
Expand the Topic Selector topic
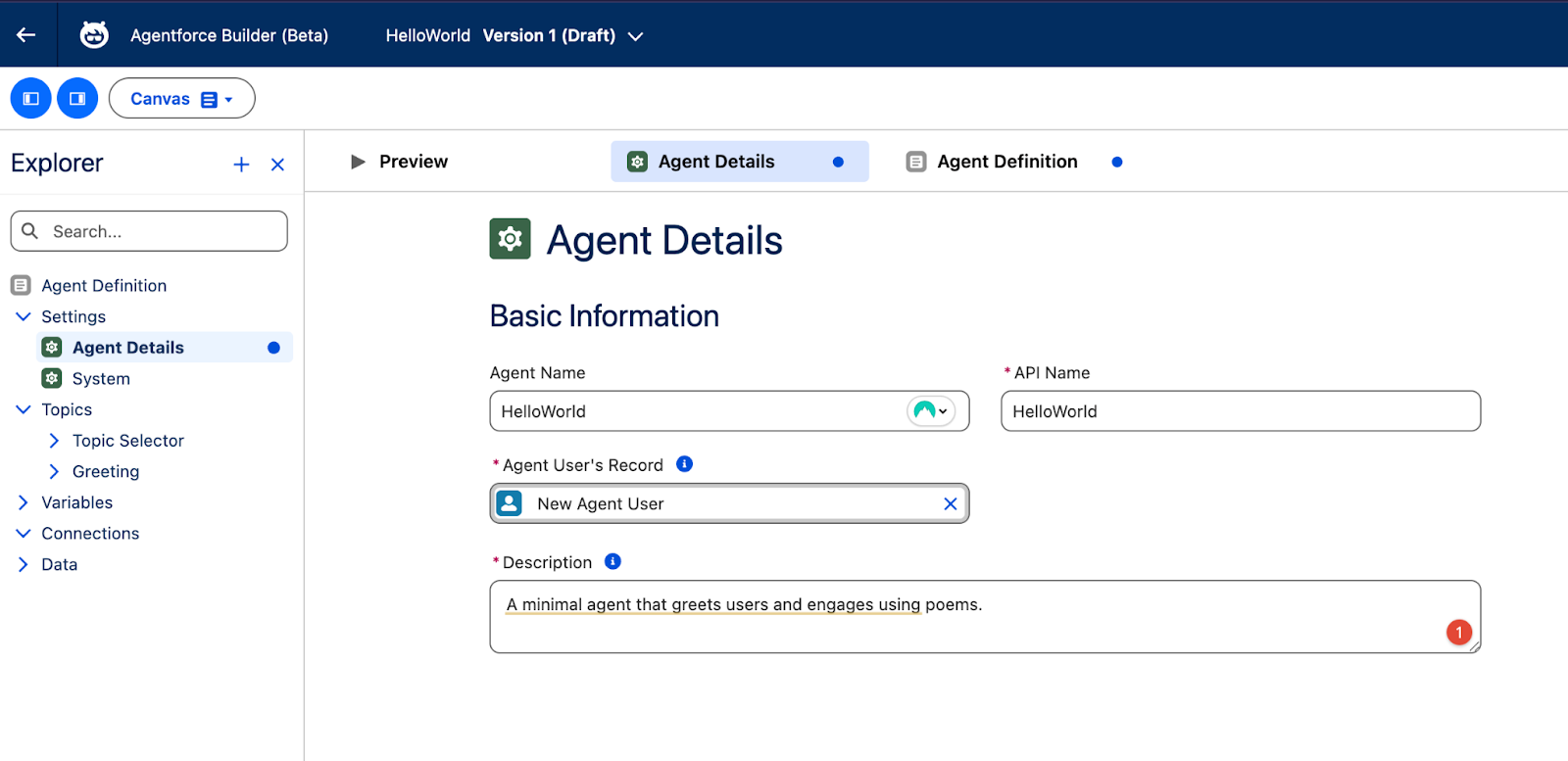pyautogui.click(x=54, y=441)
